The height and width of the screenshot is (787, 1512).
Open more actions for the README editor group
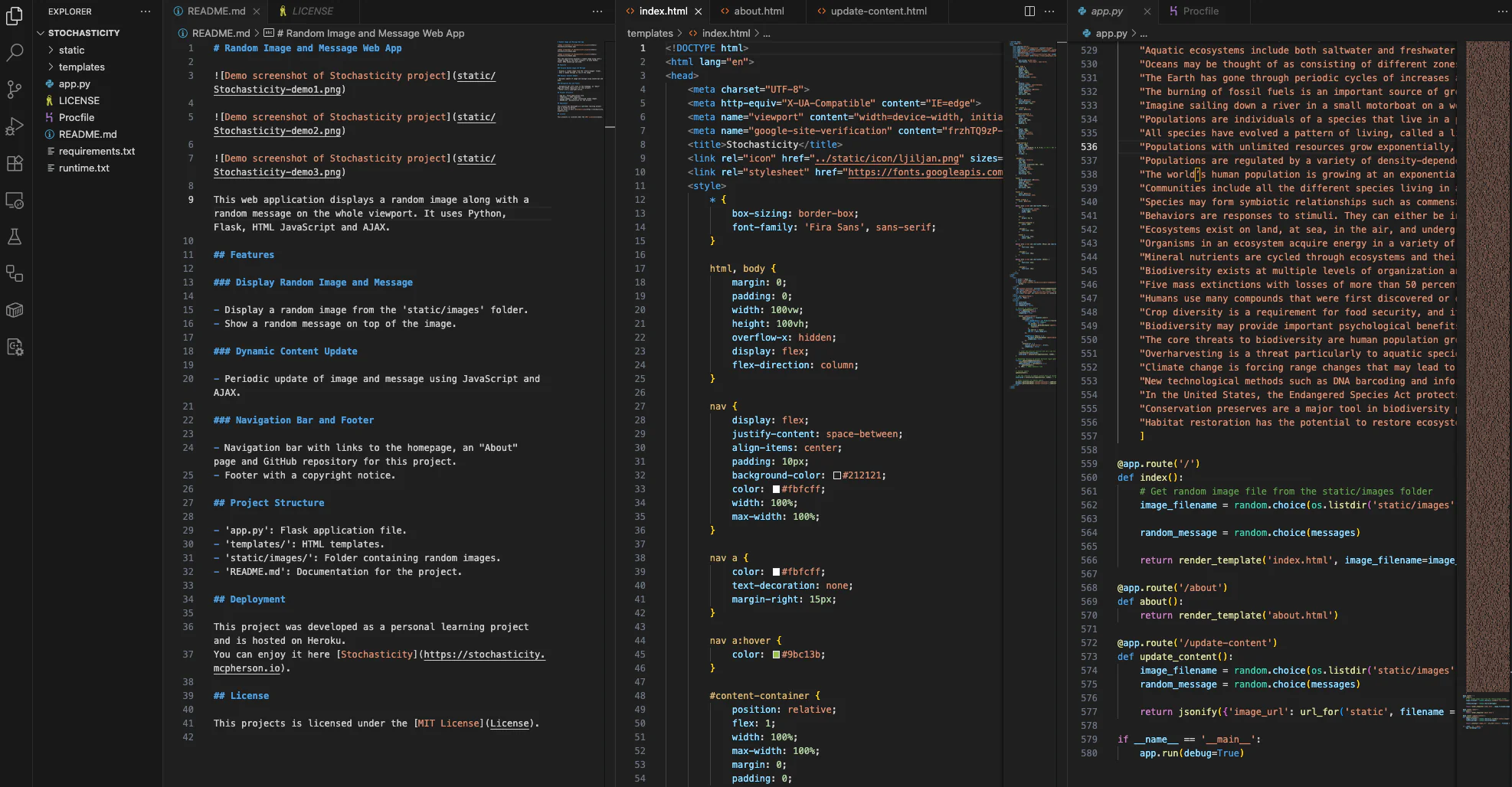pyautogui.click(x=597, y=11)
